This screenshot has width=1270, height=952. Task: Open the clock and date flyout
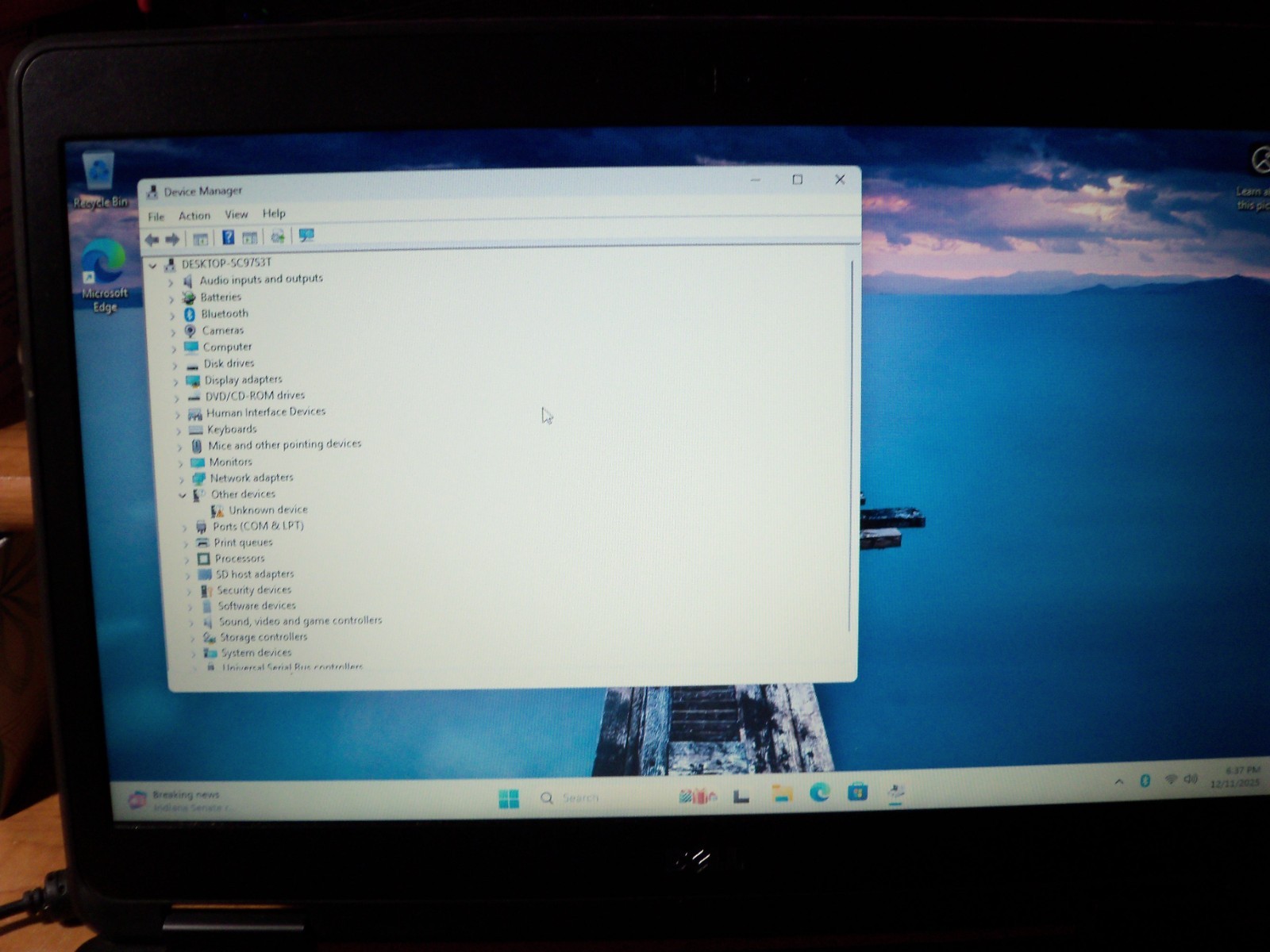point(1235,777)
